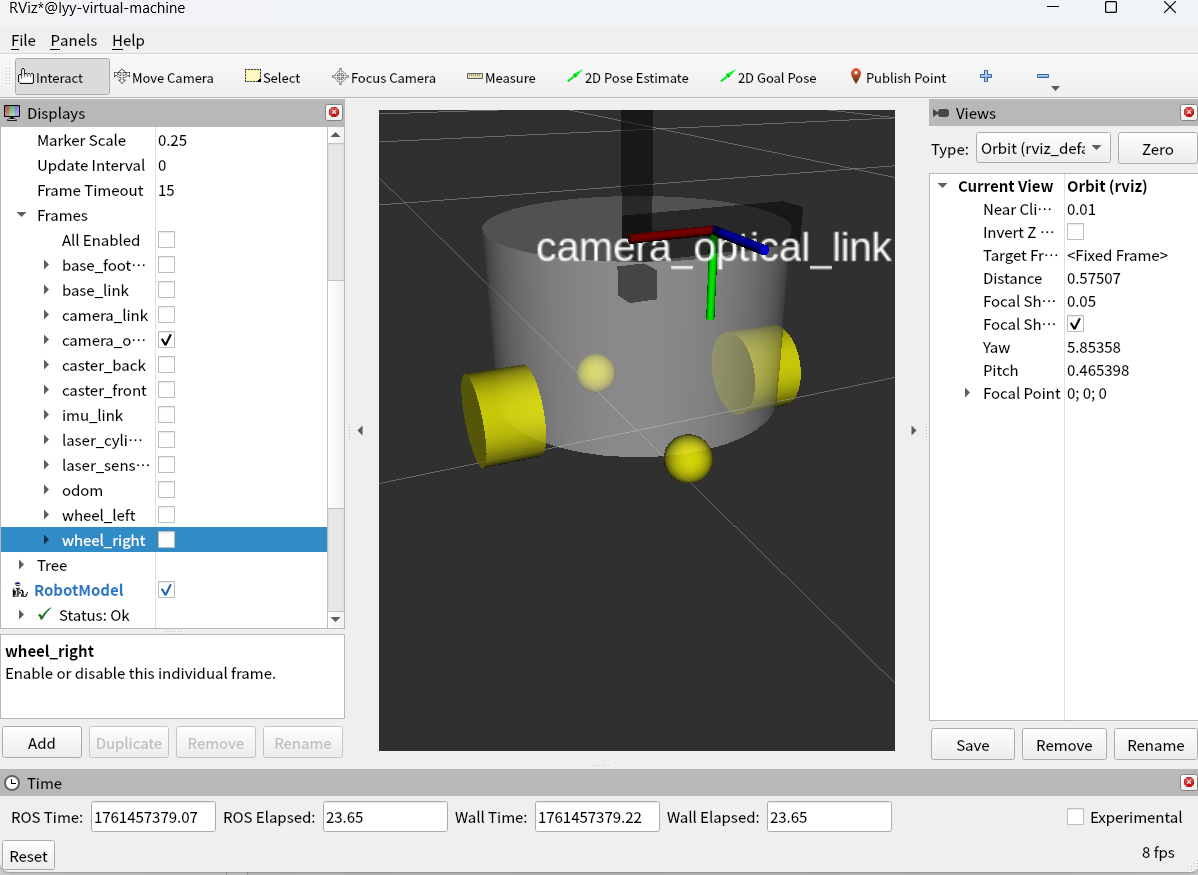
Task: Collapse left panel with arrow handle
Action: pos(361,430)
